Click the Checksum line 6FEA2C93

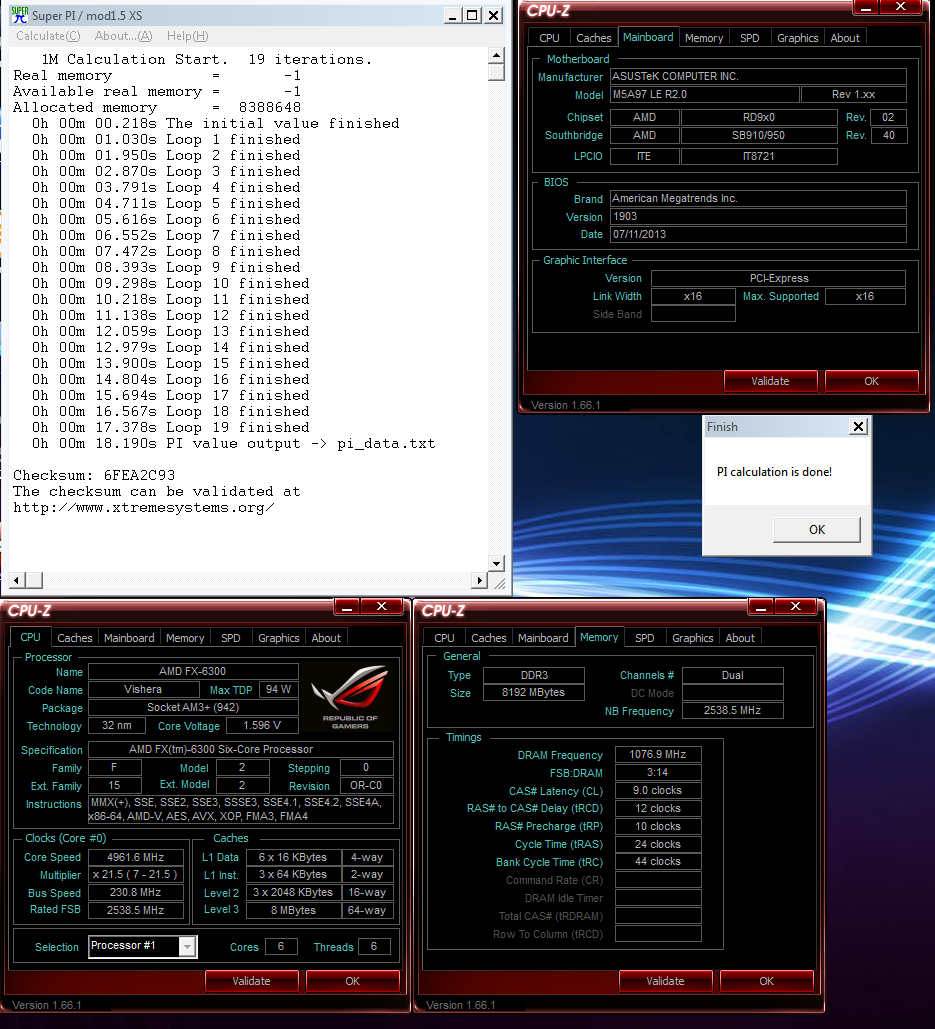tap(94, 475)
